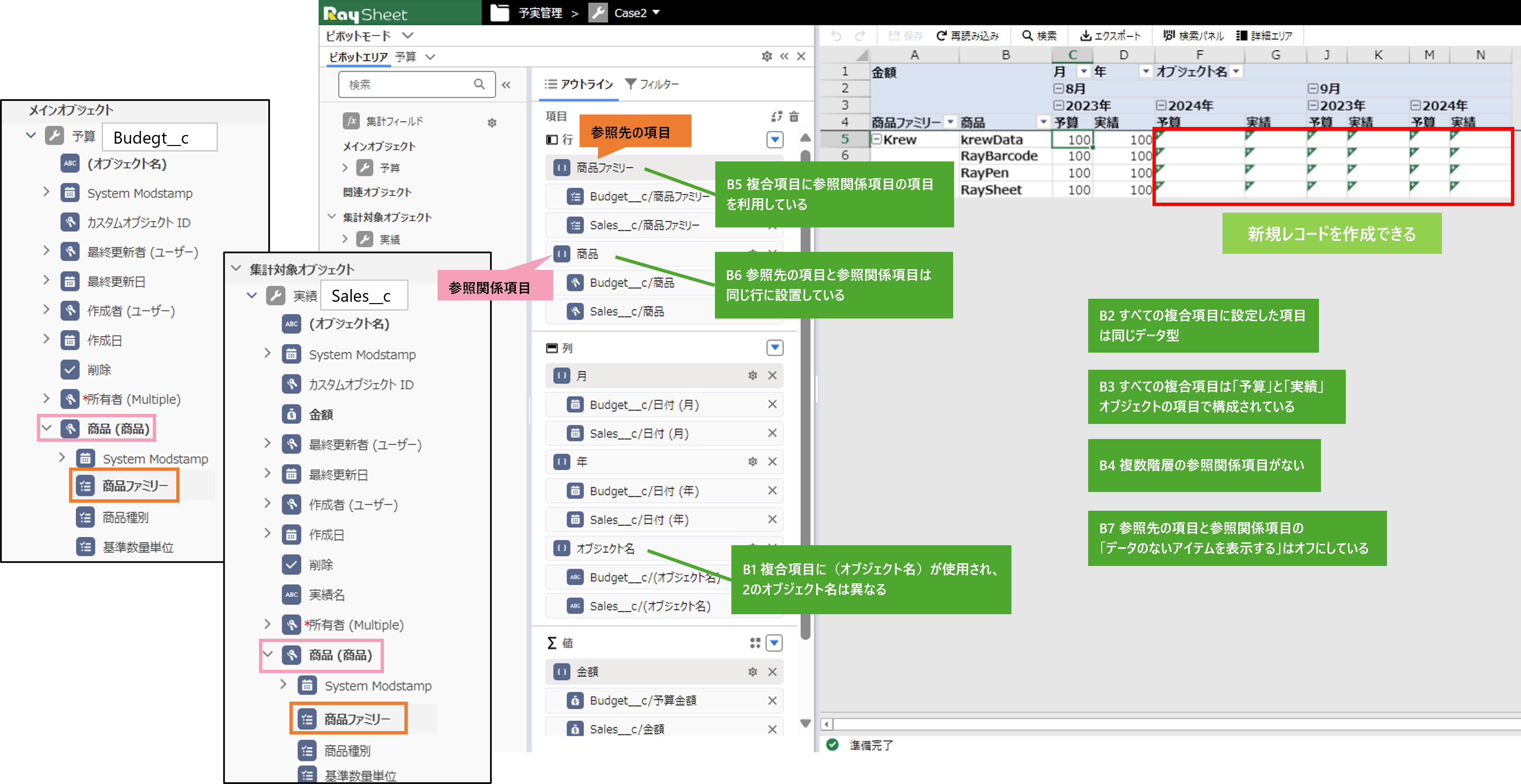Remove the Sales__c/日付 (年) field
Image resolution: width=1521 pixels, height=784 pixels.
[x=772, y=519]
